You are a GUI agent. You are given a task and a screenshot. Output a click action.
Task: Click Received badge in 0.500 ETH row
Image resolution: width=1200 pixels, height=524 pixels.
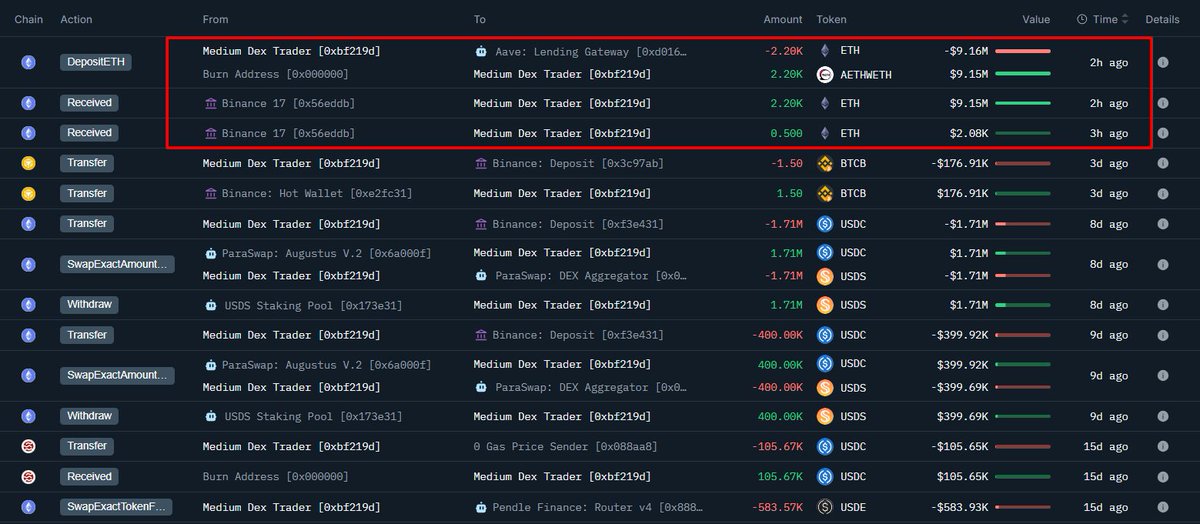89,133
